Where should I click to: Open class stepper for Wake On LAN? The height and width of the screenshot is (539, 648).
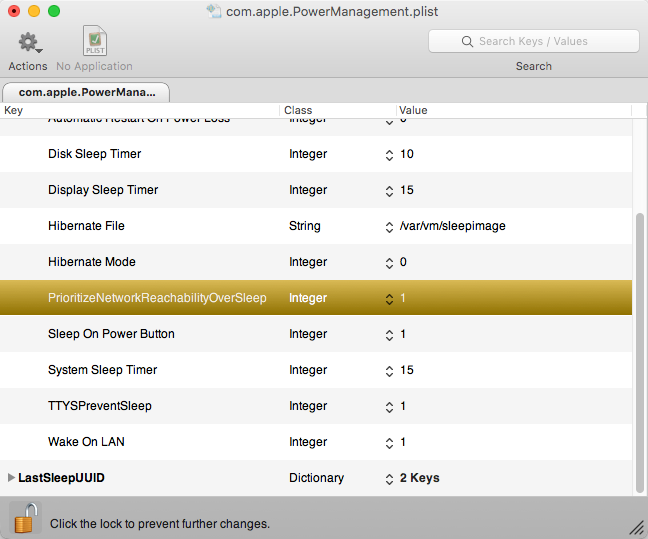tap(389, 443)
